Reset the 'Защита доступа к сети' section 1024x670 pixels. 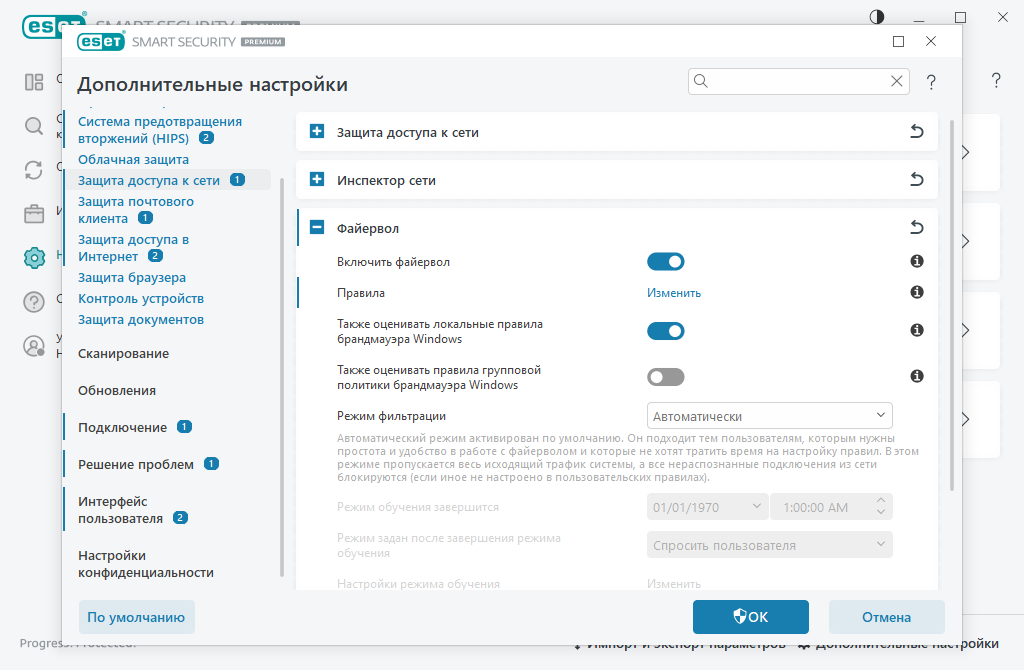point(917,131)
